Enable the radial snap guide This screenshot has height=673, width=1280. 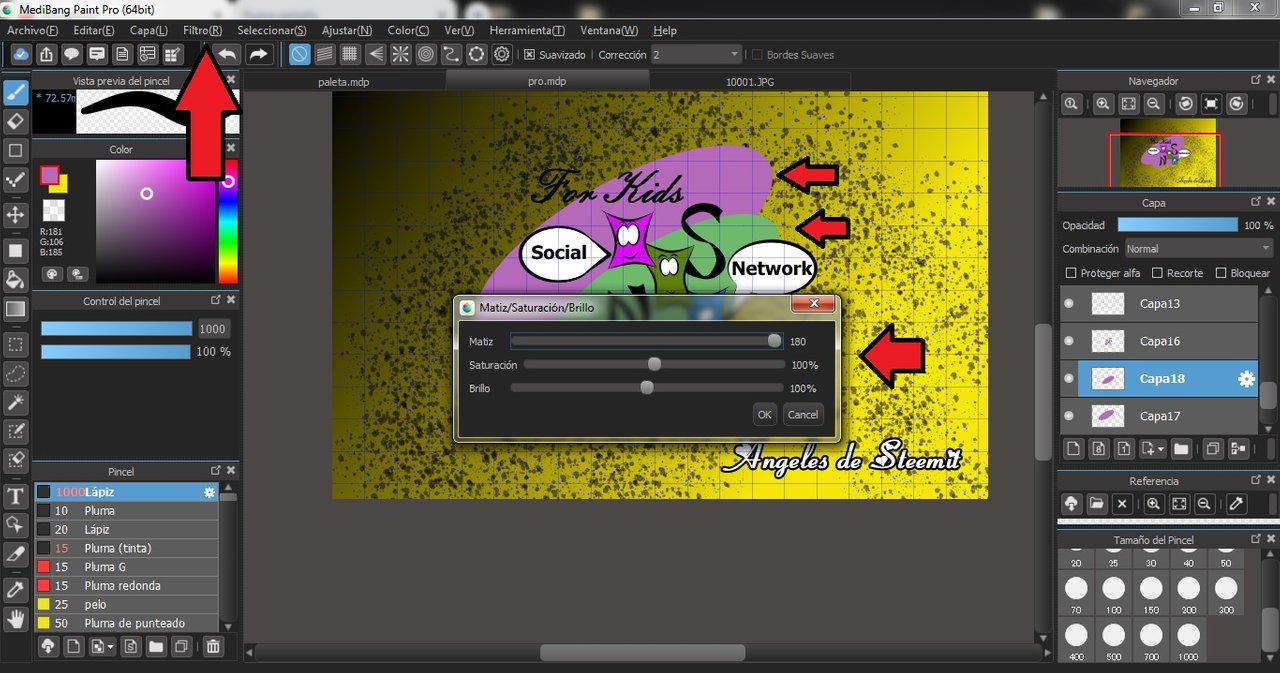(400, 54)
